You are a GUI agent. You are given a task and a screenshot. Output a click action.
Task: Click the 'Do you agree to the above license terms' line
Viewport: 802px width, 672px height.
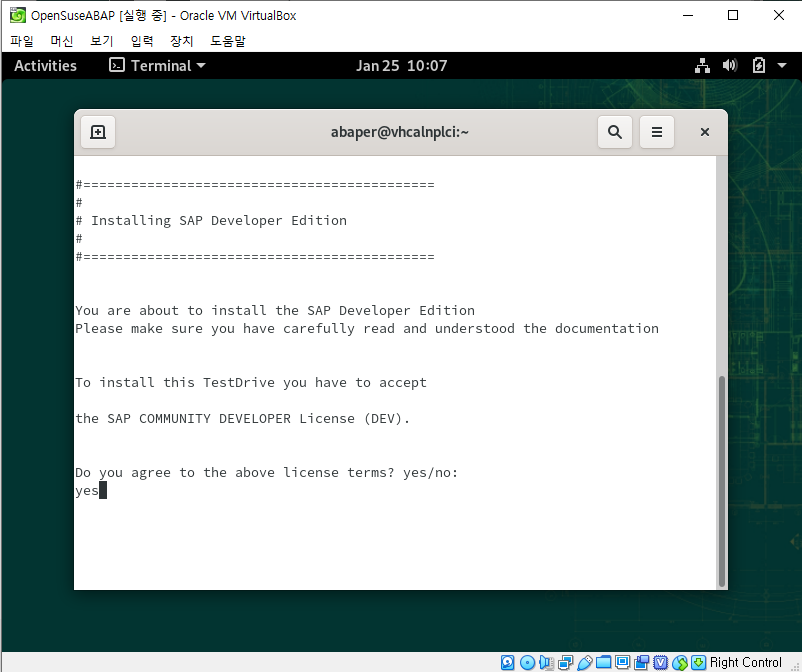[266, 473]
